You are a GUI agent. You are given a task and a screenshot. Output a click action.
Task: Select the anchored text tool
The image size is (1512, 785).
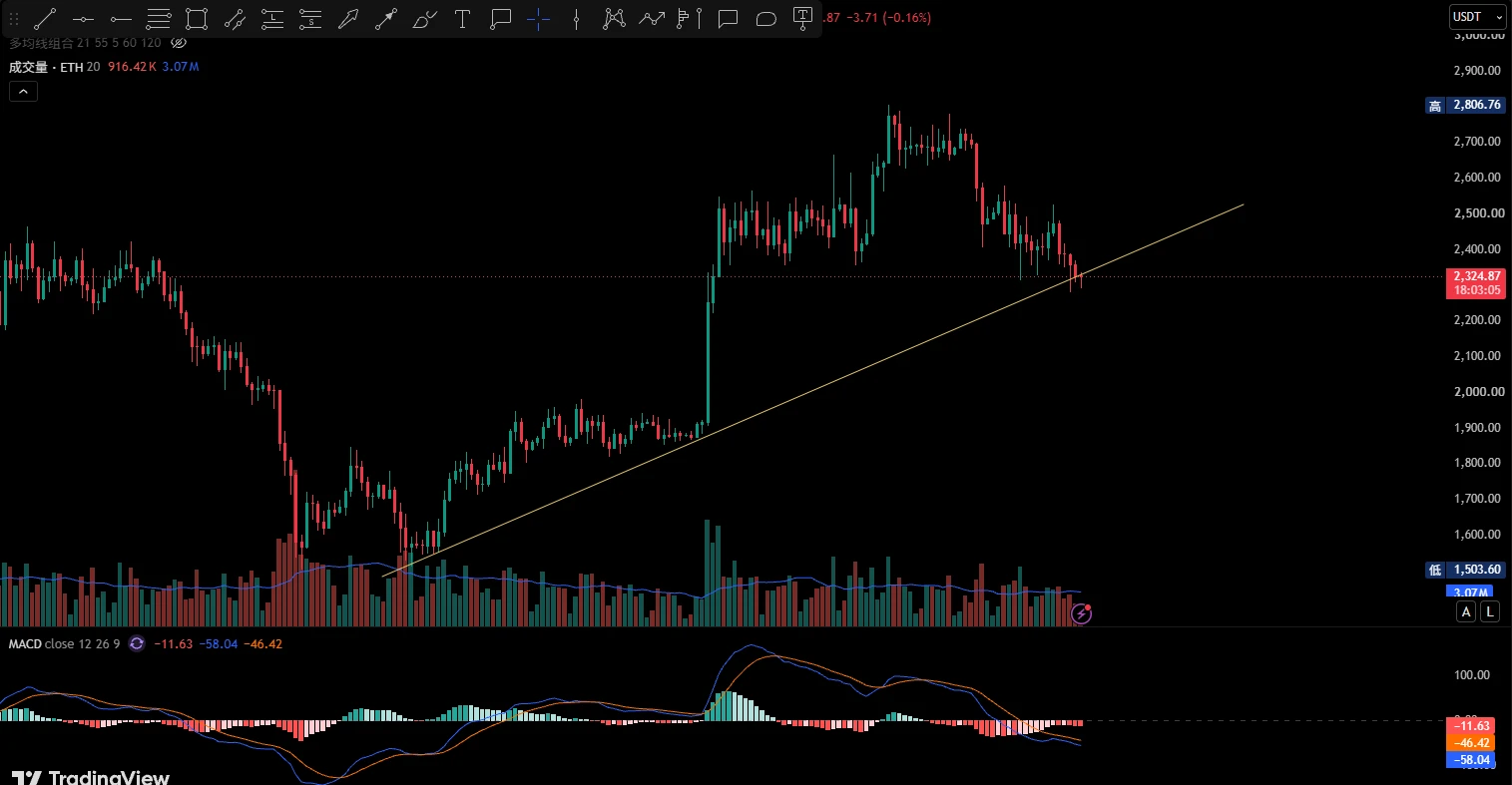point(803,17)
